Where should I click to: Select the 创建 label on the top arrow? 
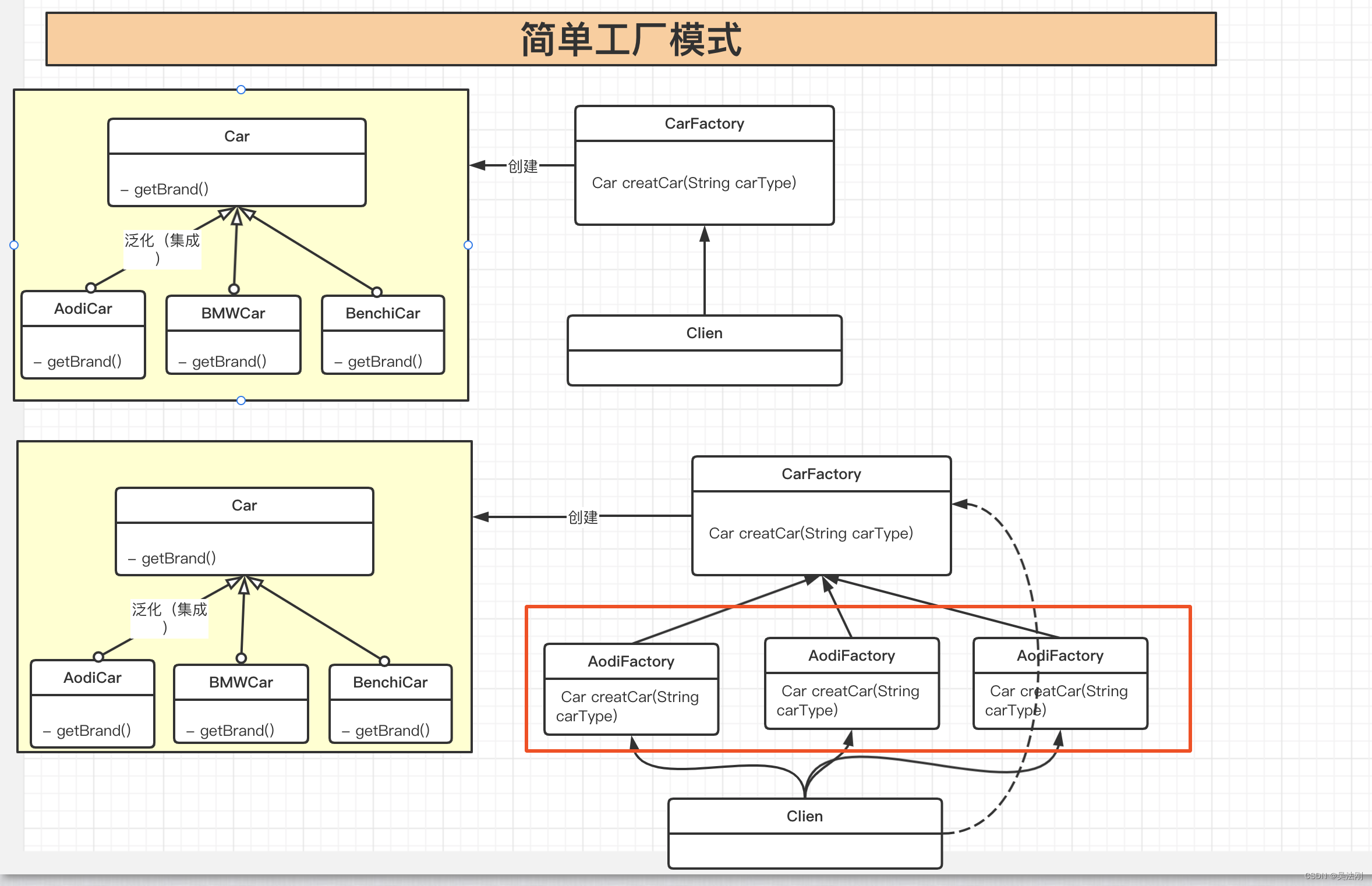(522, 166)
